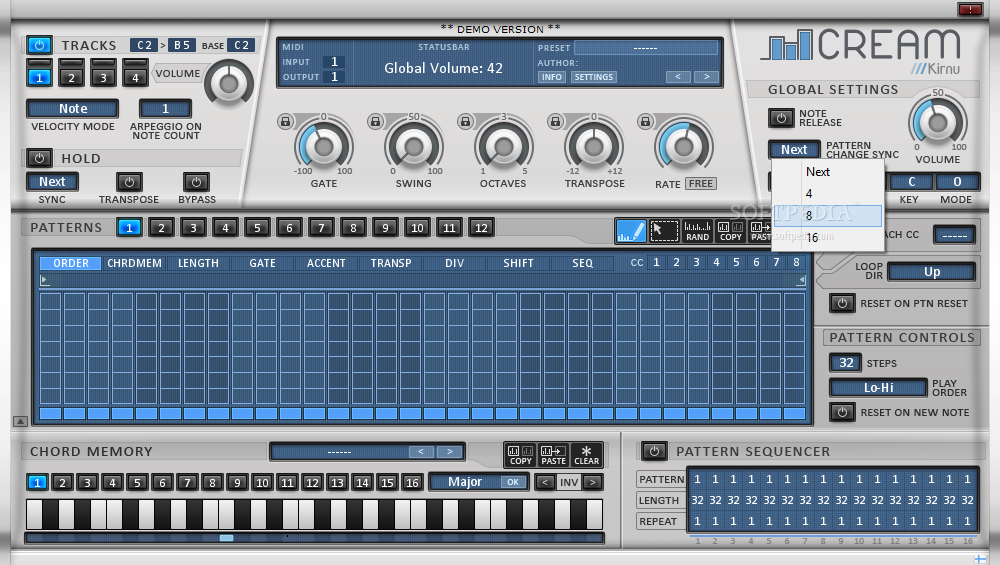The width and height of the screenshot is (1000, 565).
Task: Toggle Tracks power button
Action: [x=40, y=45]
